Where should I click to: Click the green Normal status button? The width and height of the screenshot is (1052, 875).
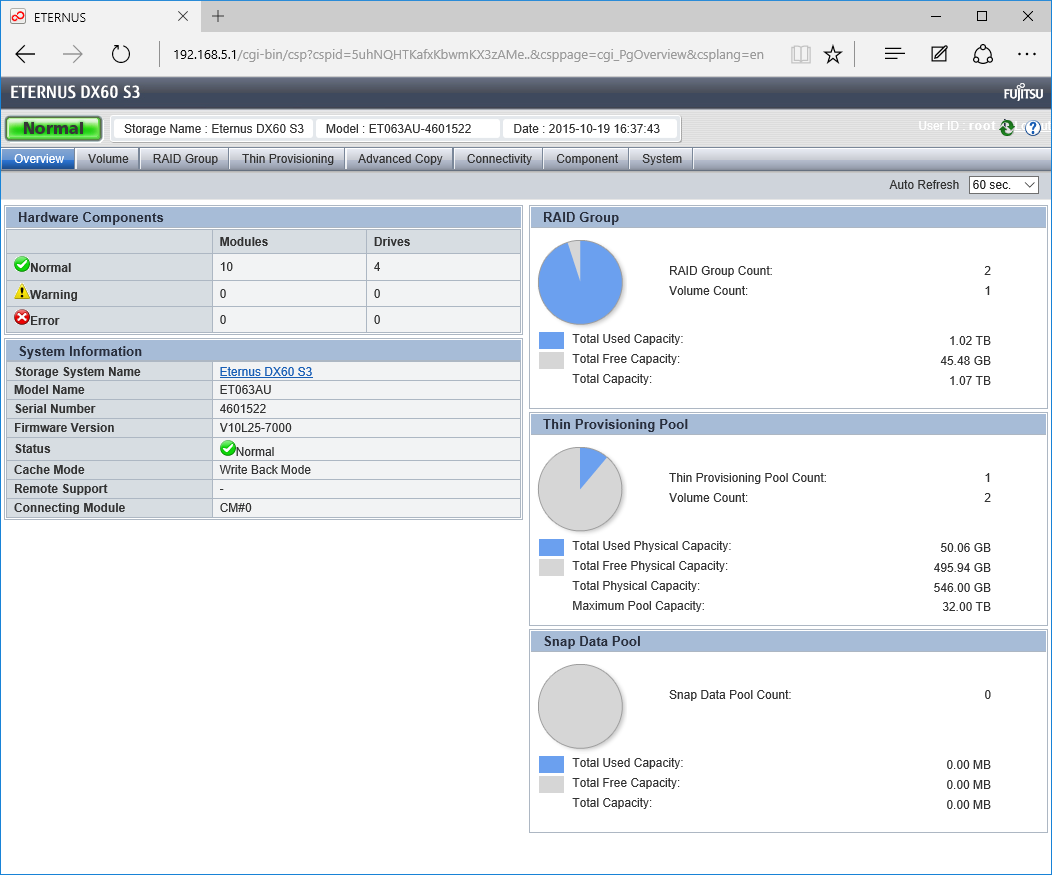pyautogui.click(x=54, y=128)
